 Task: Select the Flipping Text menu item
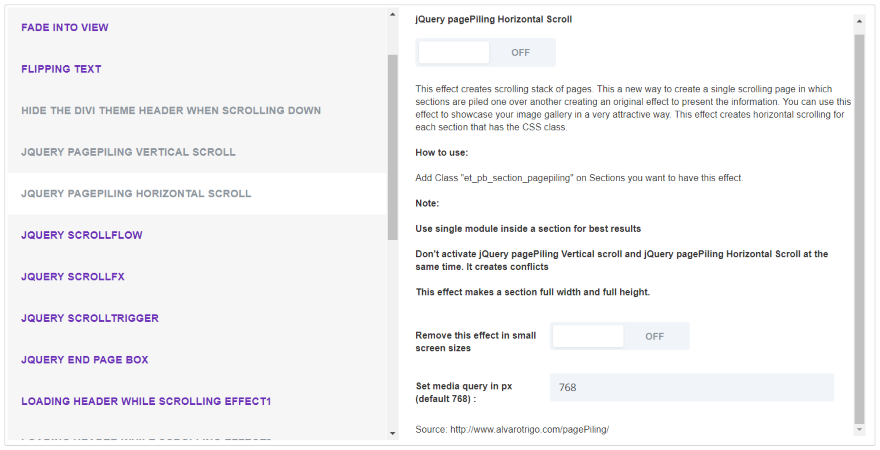point(61,69)
